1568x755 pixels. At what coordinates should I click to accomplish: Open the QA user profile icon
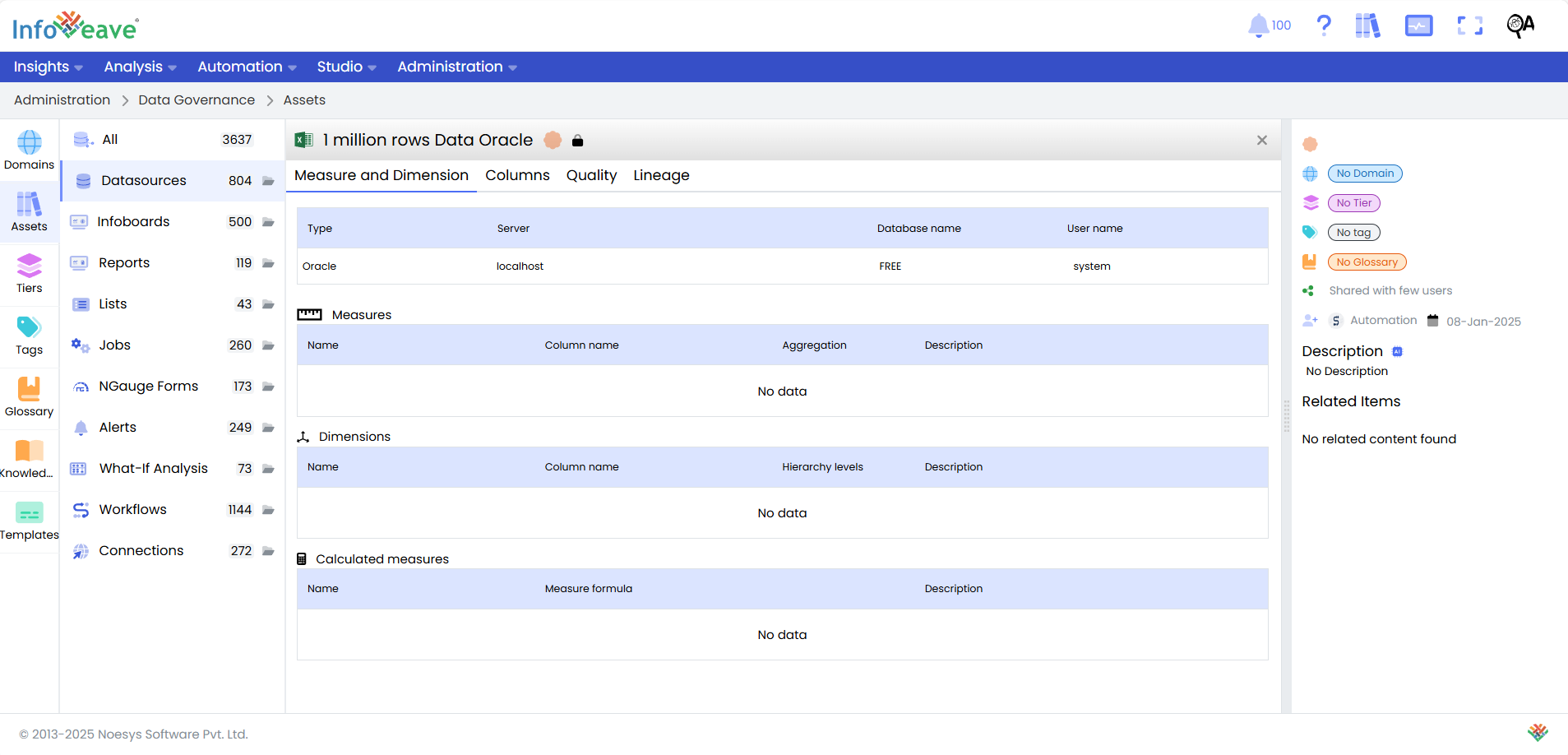click(x=1520, y=25)
